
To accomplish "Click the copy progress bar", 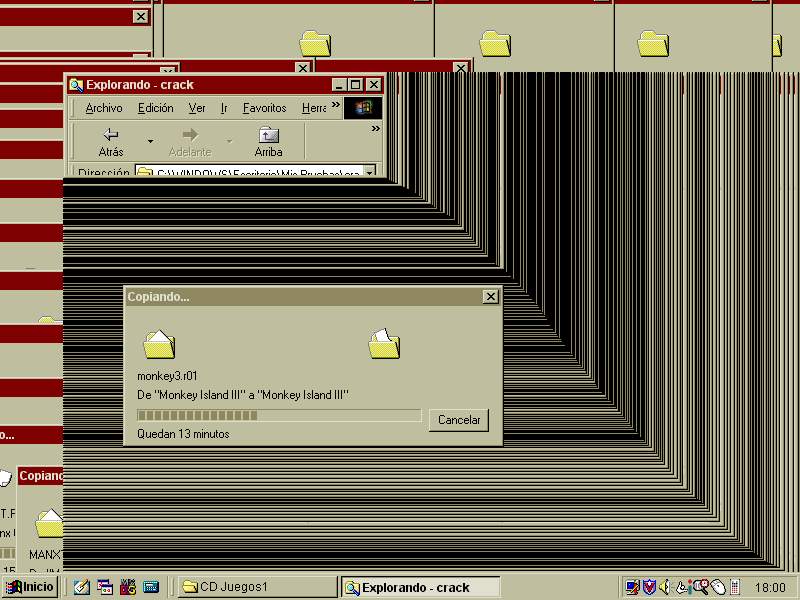I will [x=279, y=415].
